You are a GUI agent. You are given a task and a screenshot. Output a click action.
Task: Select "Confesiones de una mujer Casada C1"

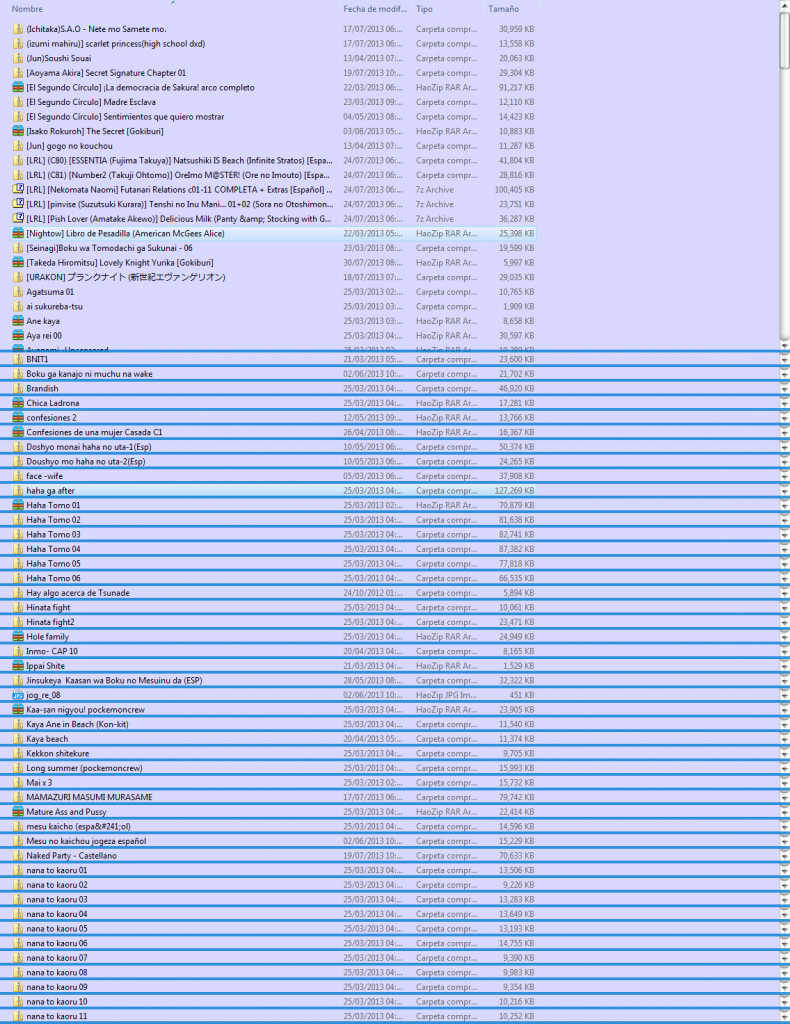pos(94,432)
